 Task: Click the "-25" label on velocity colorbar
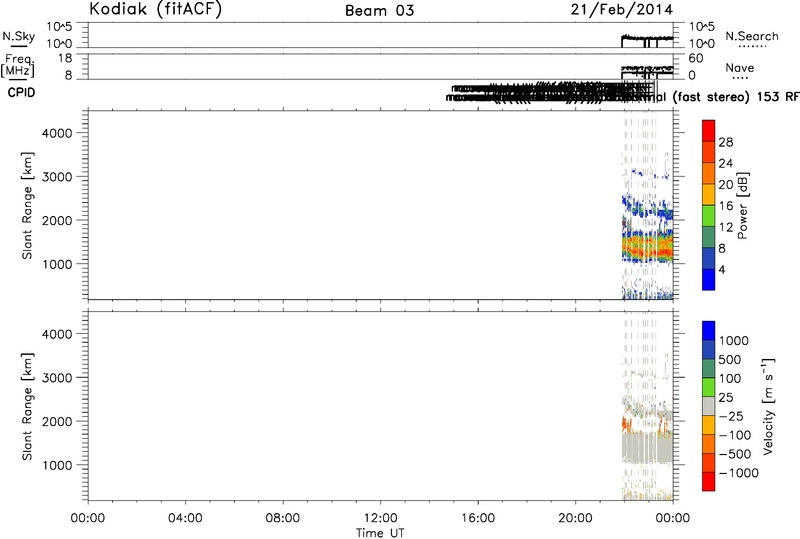click(x=731, y=416)
